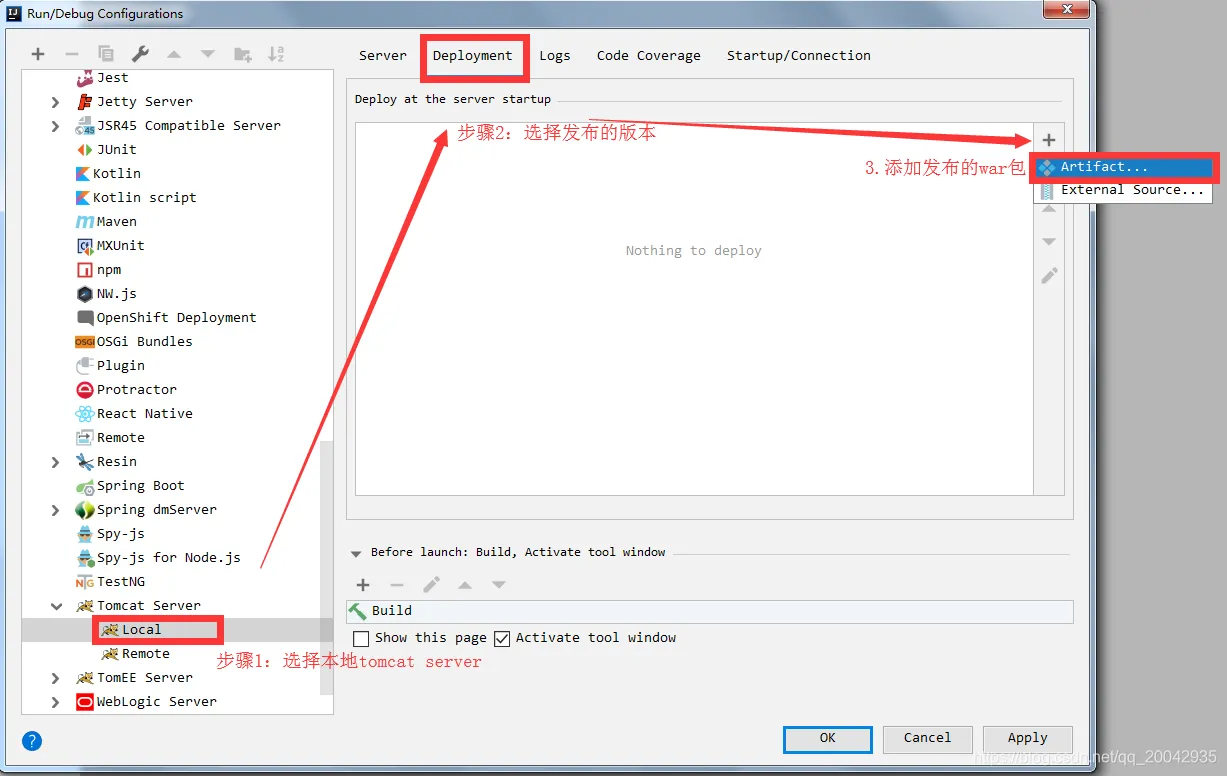Expand the JSR45 Compatible Server node

(56, 125)
